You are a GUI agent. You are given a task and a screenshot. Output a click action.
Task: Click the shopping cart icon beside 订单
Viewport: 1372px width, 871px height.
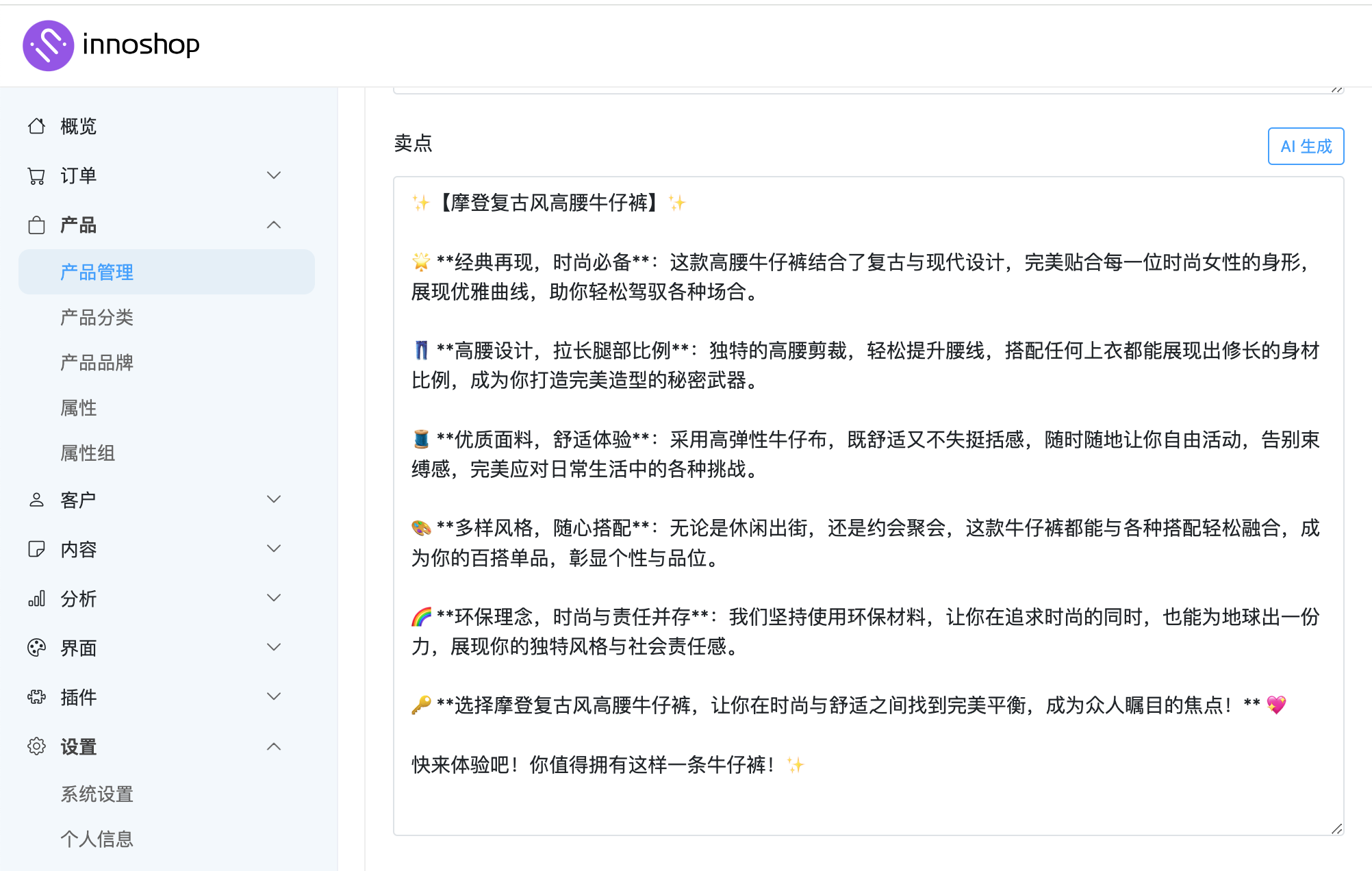pos(36,176)
